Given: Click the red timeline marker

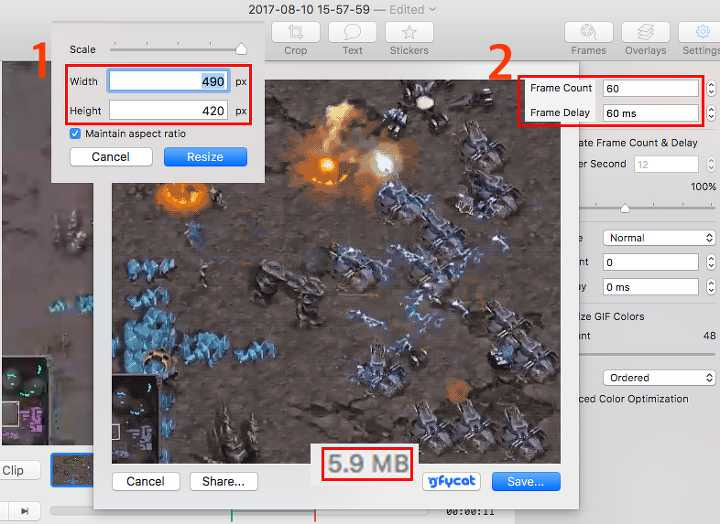Looking at the screenshot, I should (315, 516).
